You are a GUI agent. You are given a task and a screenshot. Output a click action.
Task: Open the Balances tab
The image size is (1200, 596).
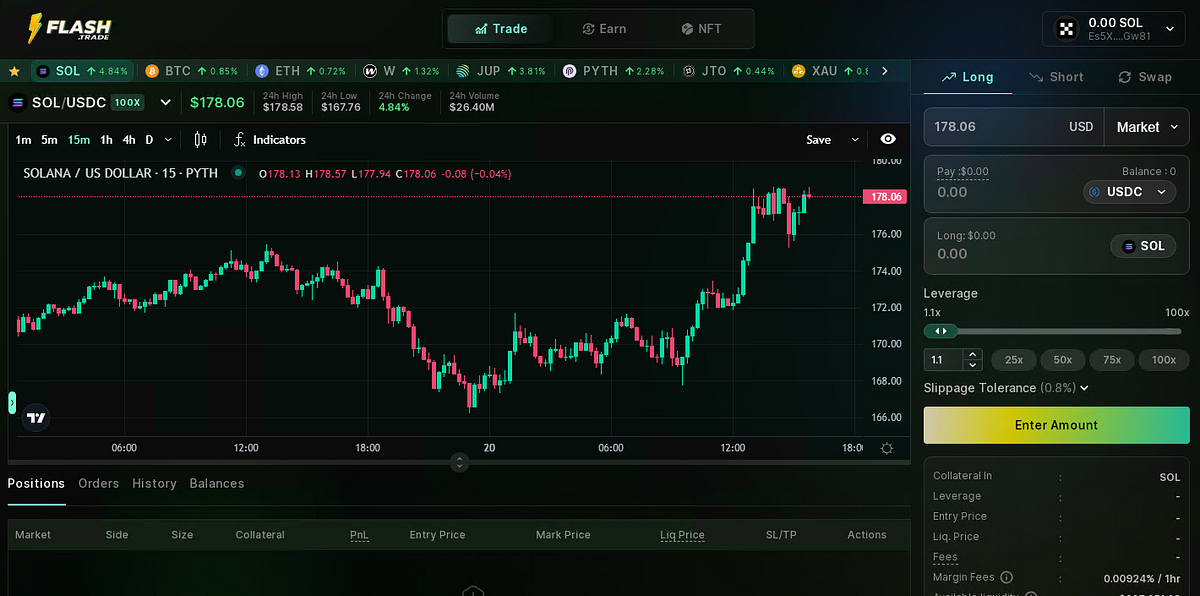[x=217, y=483]
